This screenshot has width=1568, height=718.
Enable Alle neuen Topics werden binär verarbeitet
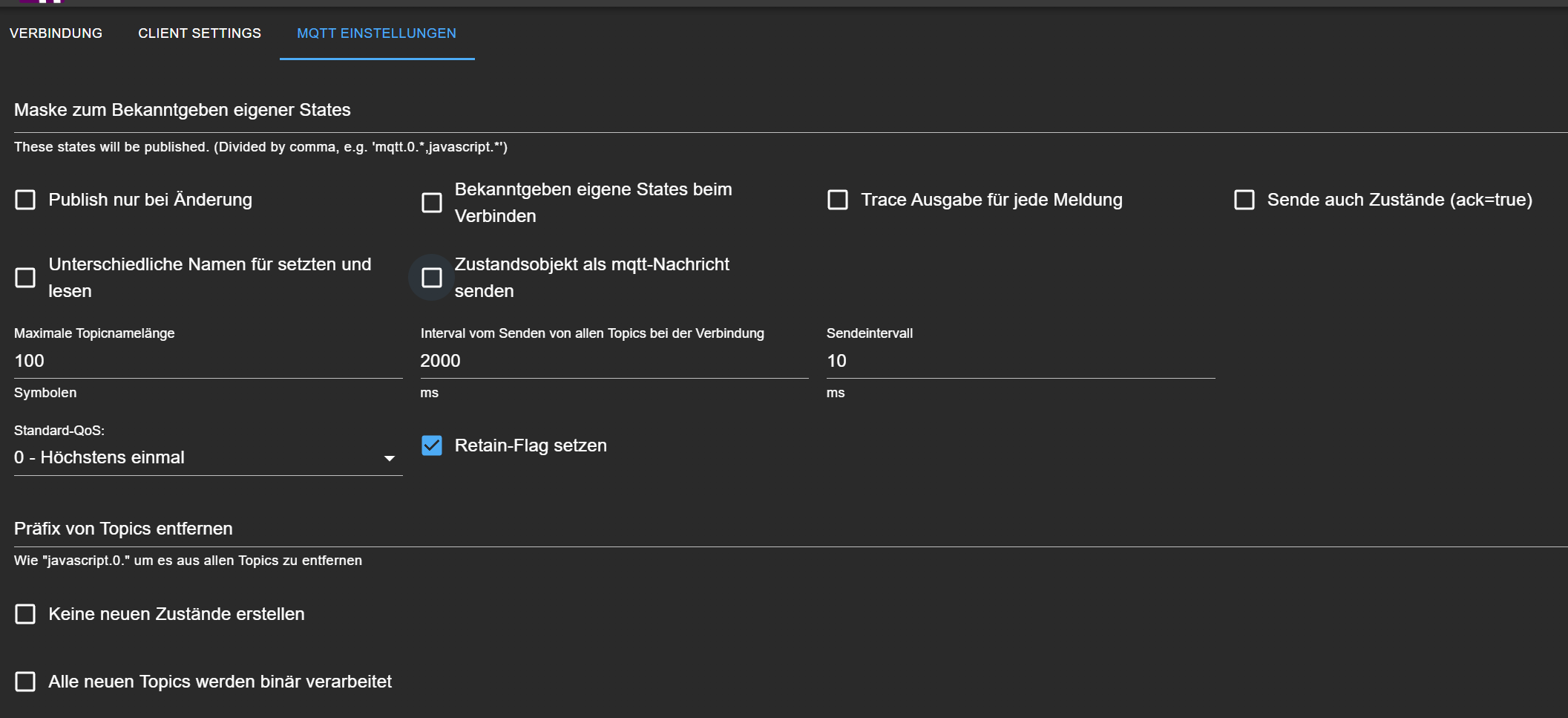pos(25,682)
